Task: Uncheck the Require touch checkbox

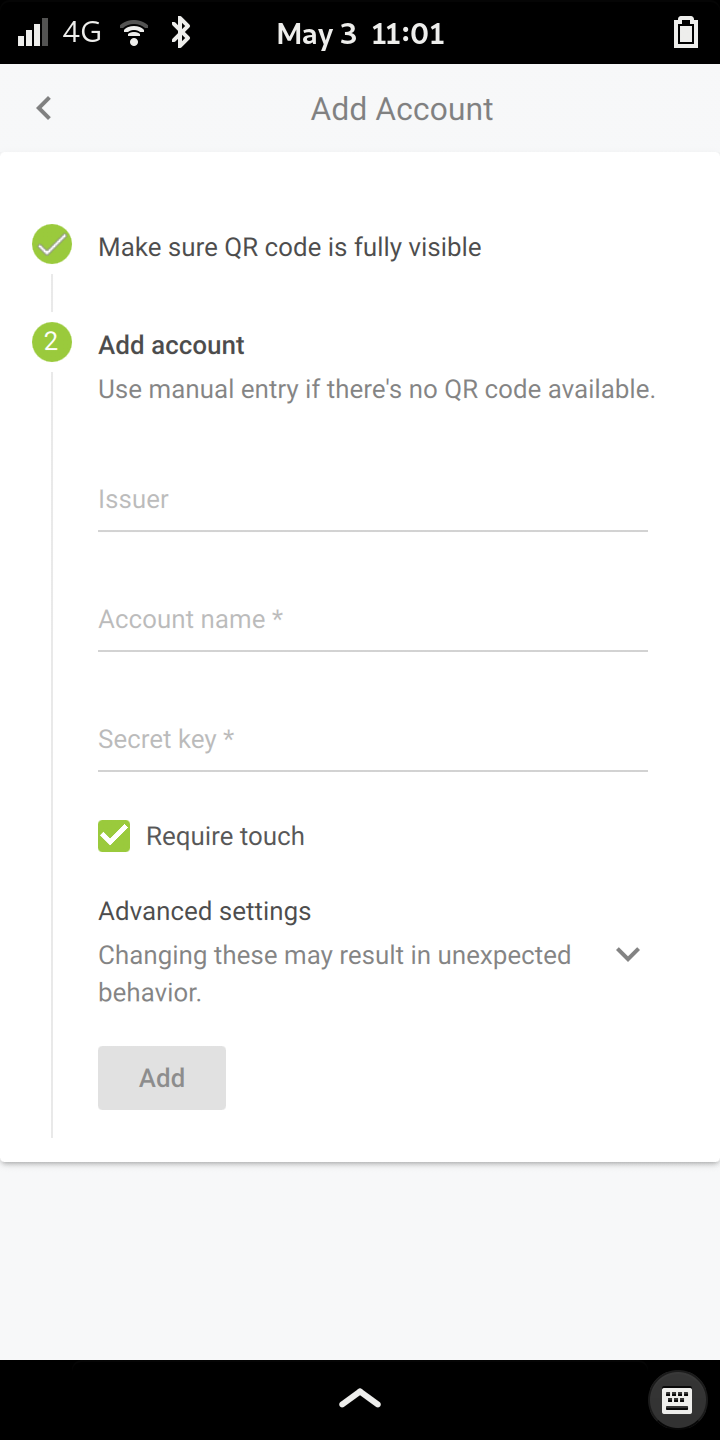Action: tap(114, 836)
